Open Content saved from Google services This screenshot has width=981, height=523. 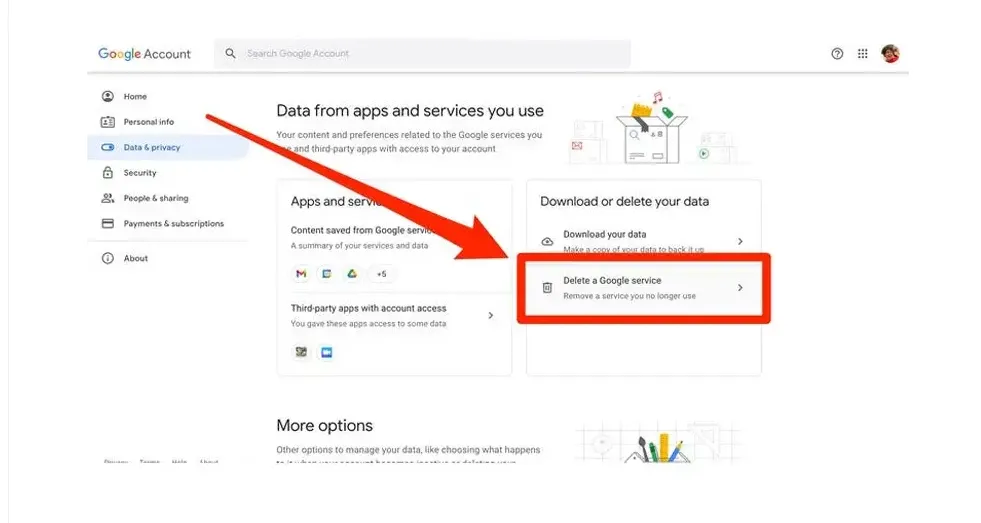coord(394,238)
